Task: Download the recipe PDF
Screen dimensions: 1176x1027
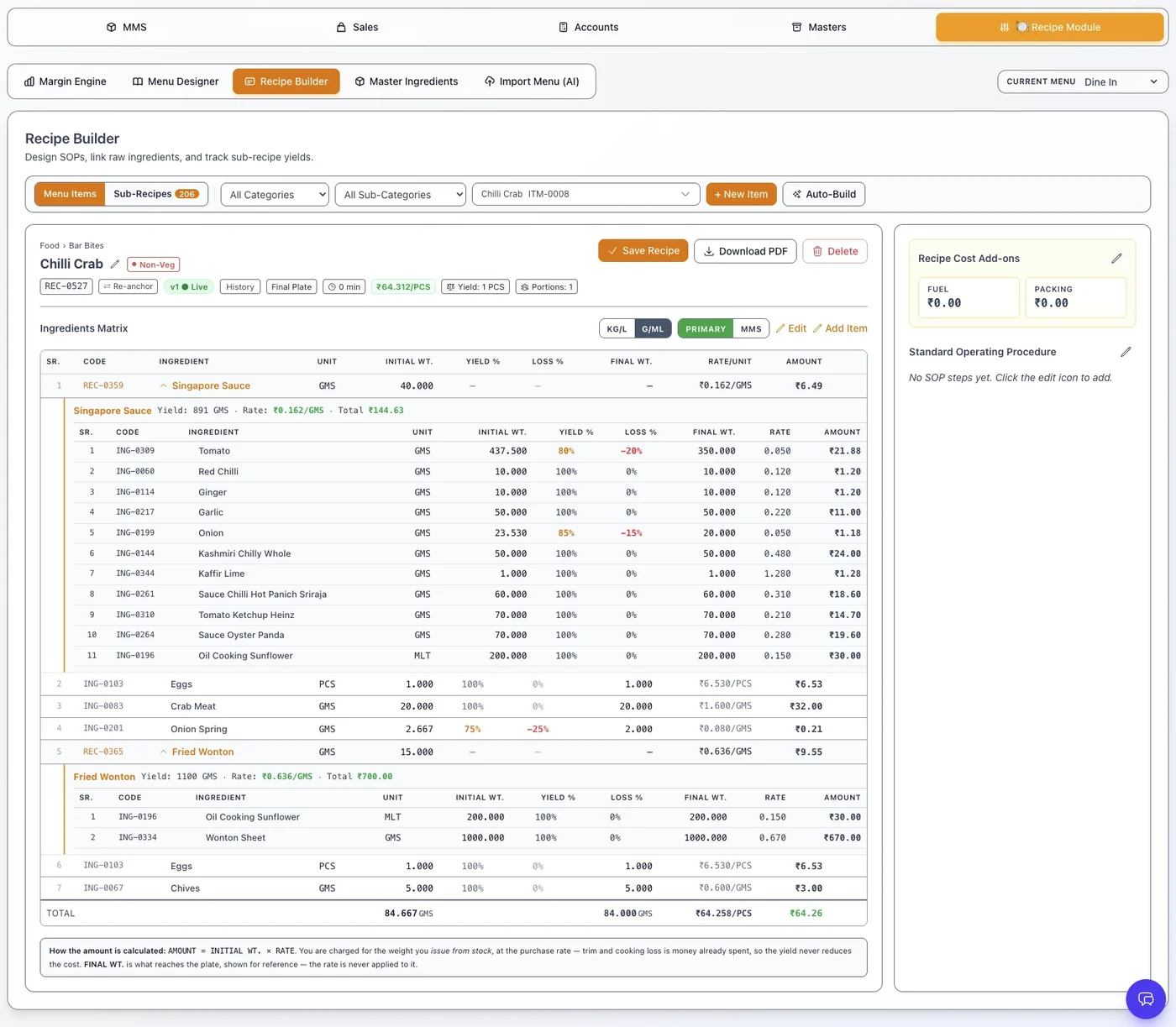Action: pos(745,251)
